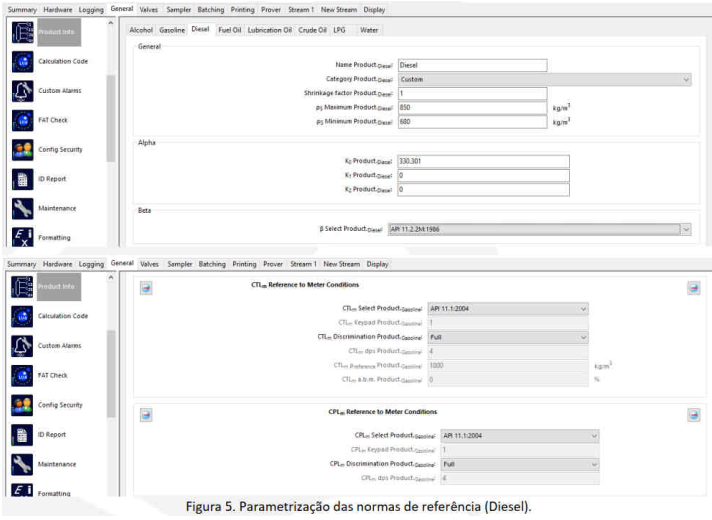Open the β Select Product dropdown (API 11.2.2M:1986)
The height and width of the screenshot is (520, 712).
click(540, 229)
